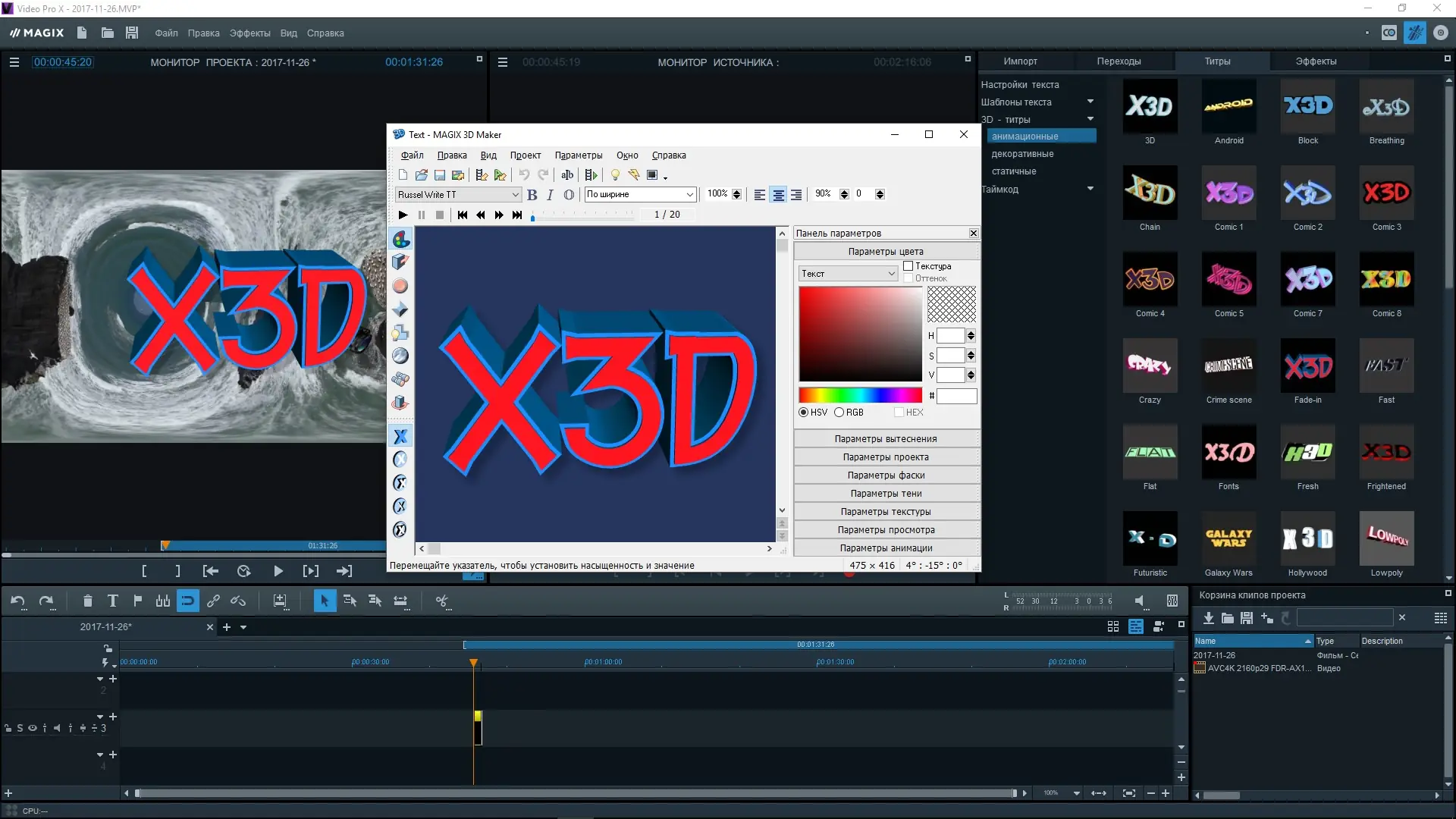
Task: Click the Title editor T icon
Action: tap(112, 601)
